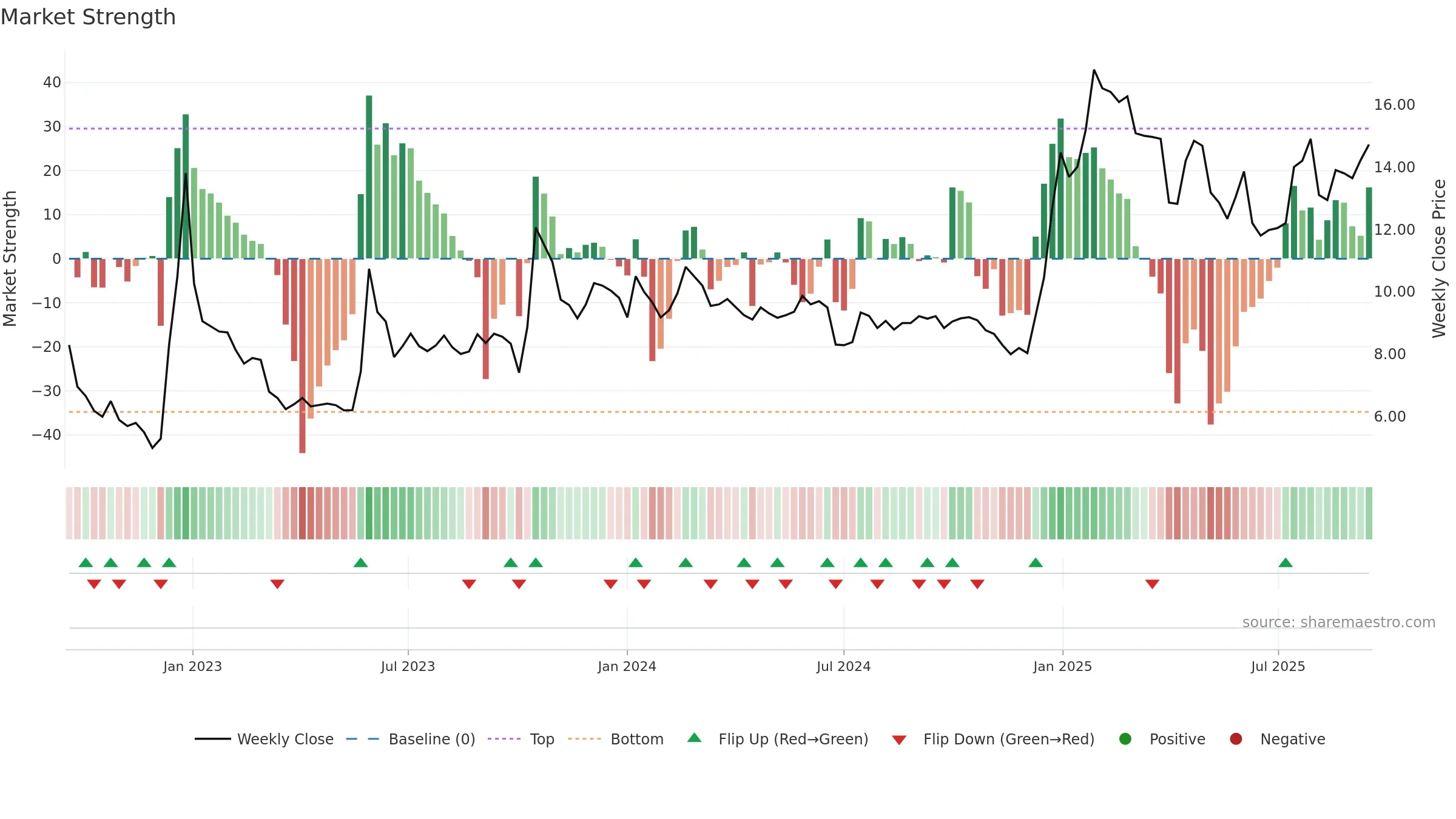This screenshot has height=819, width=1456.
Task: Click the 6.00 price axis label
Action: [1390, 417]
